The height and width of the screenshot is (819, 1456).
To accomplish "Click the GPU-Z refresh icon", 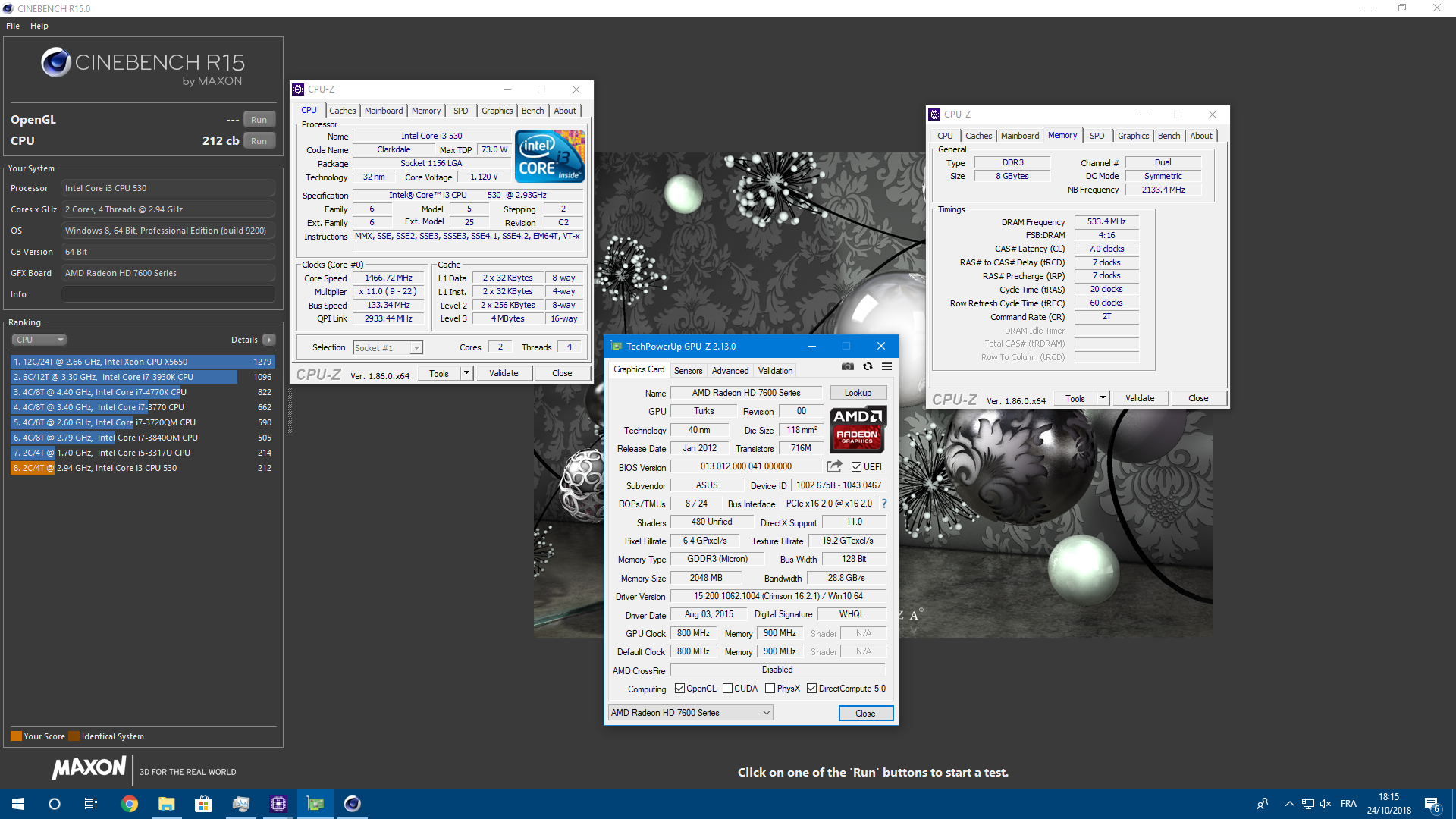I will [x=868, y=366].
